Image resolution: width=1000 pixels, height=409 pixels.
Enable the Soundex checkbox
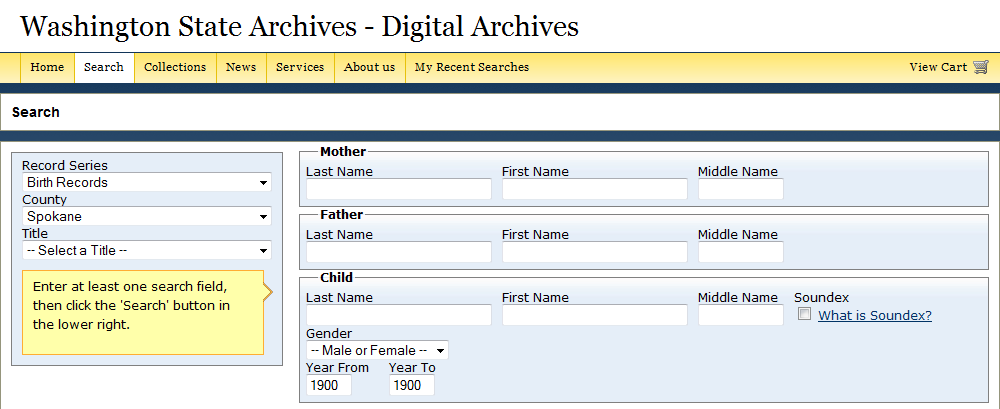[x=805, y=314]
